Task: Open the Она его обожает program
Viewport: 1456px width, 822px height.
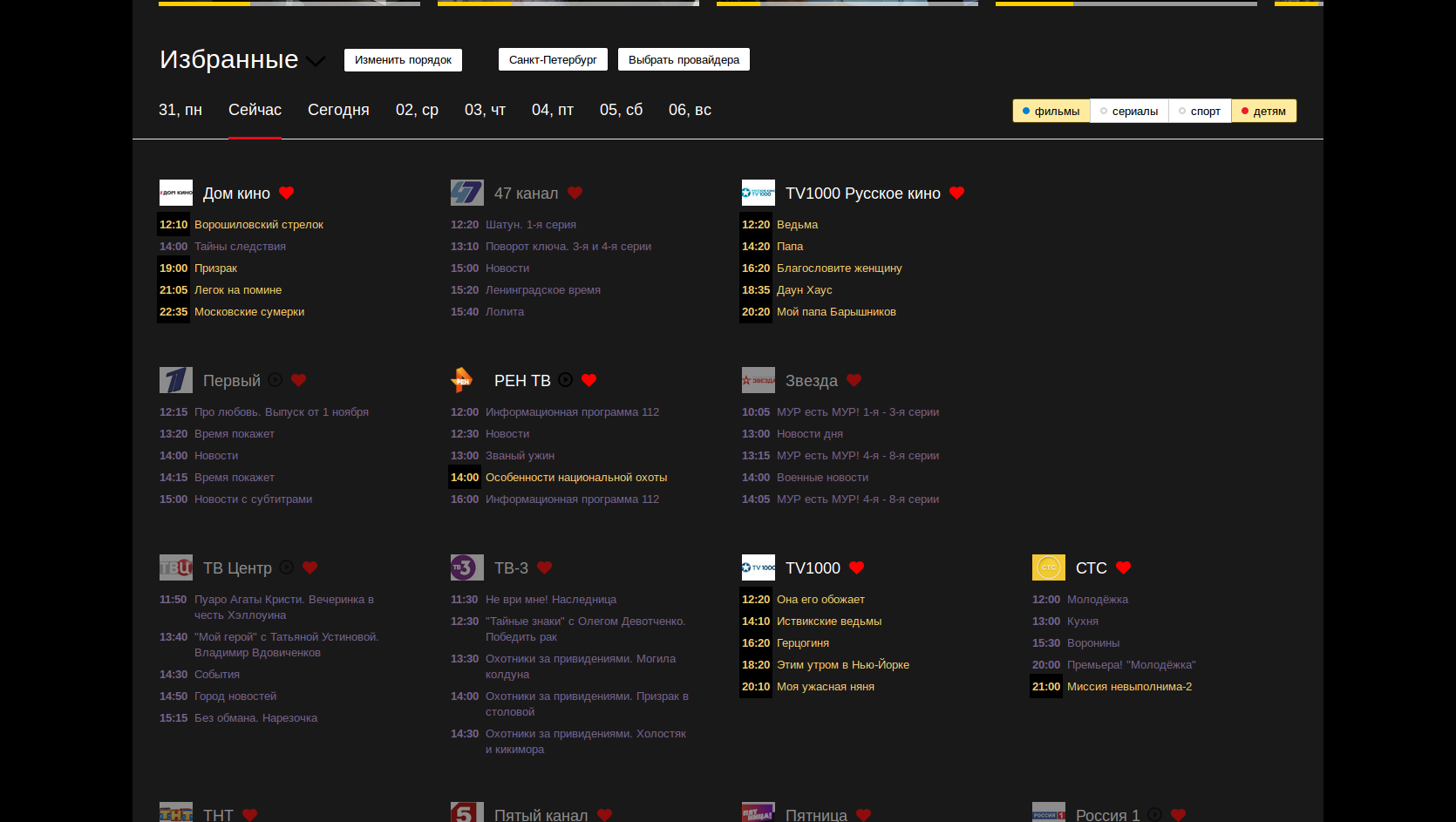Action: coord(820,600)
